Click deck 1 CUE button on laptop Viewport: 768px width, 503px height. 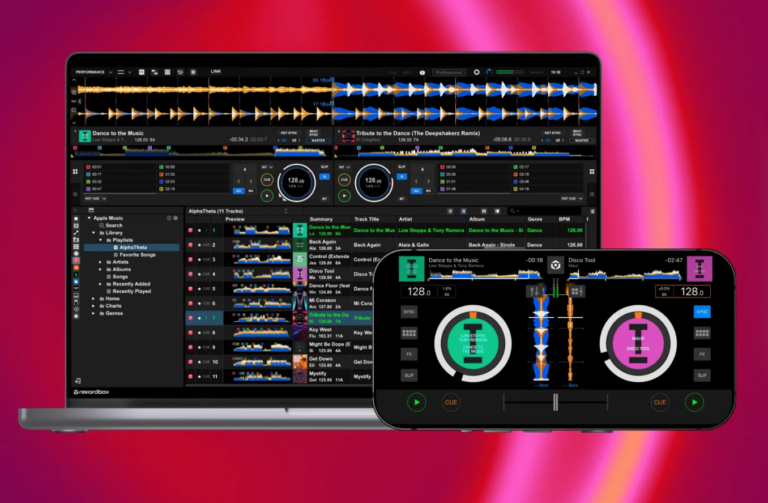click(267, 180)
